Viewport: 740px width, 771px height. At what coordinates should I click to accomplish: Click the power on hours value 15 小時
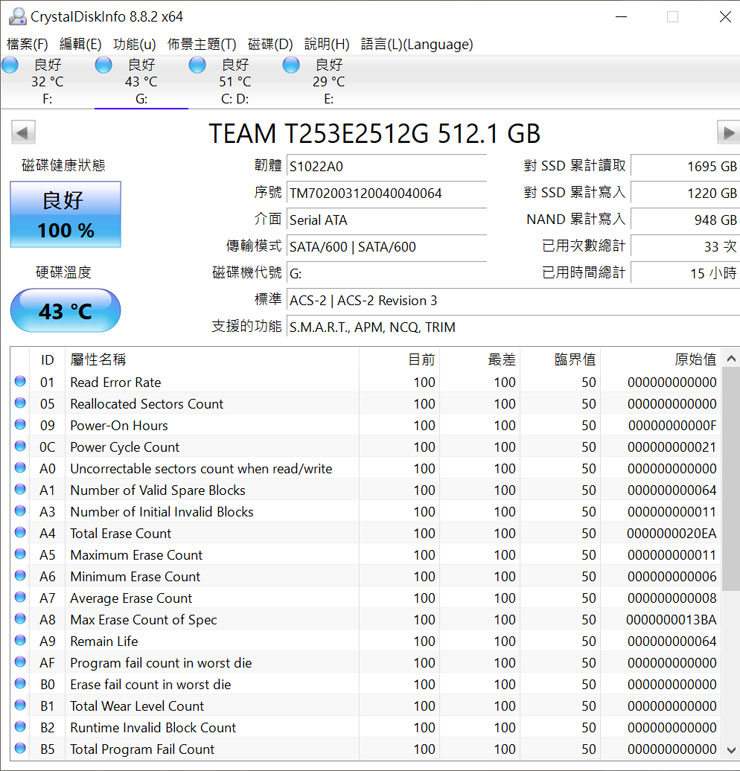click(x=685, y=273)
